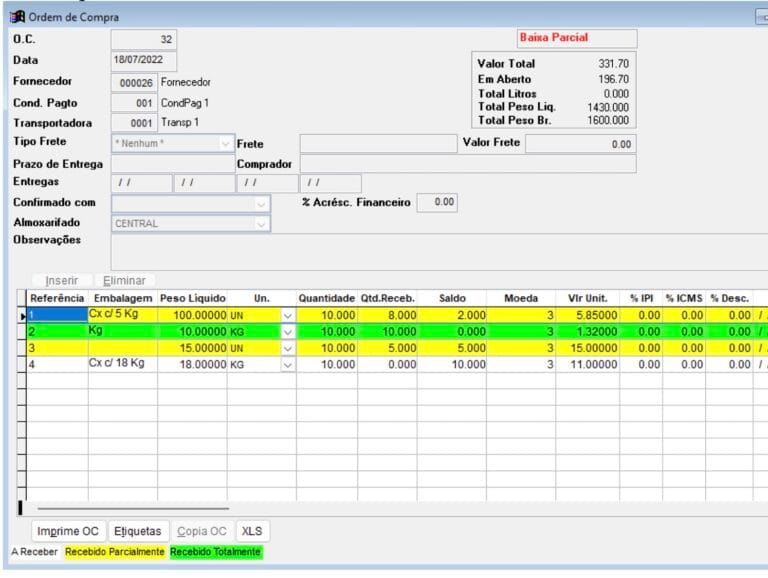Click Peso Líquido cell 100.00000
The height and width of the screenshot is (578, 768).
tap(192, 315)
